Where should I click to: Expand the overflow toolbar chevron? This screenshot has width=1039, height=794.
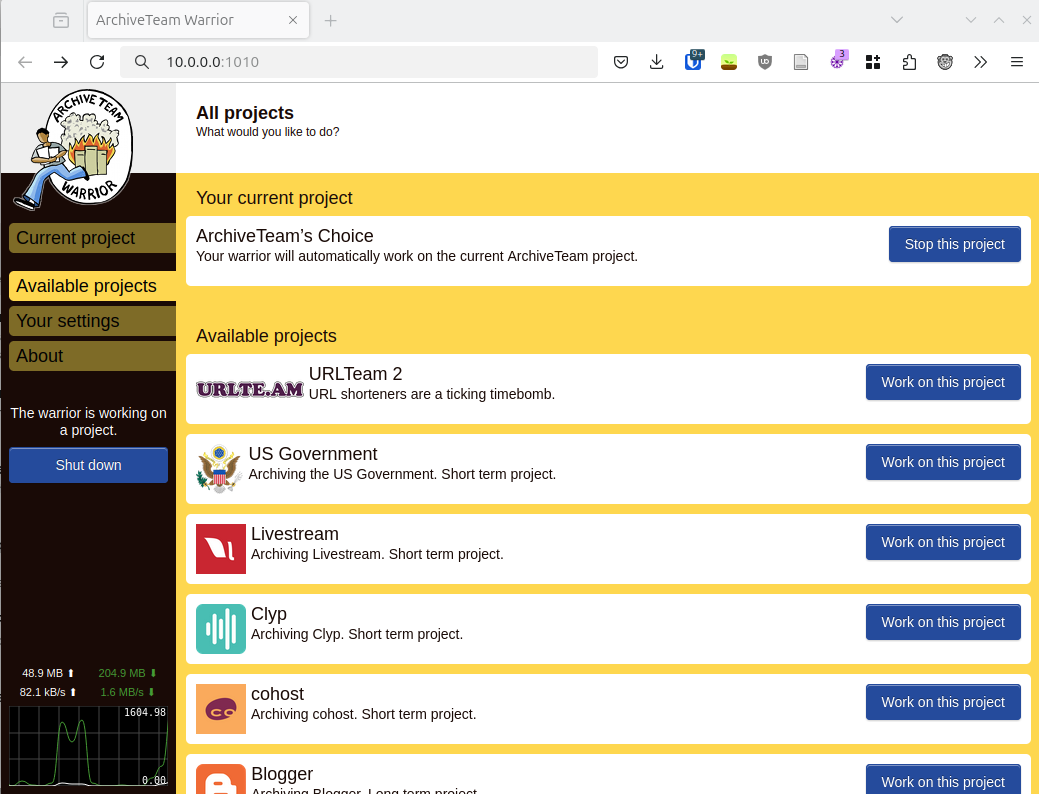(981, 62)
